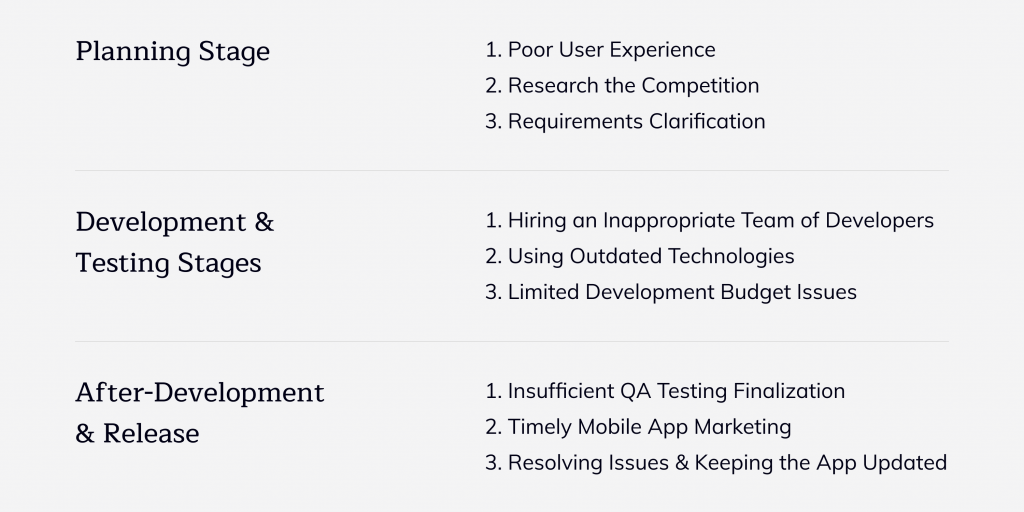
Task: Open Hiring an Inappropriate Team of Developers
Action: click(x=709, y=221)
